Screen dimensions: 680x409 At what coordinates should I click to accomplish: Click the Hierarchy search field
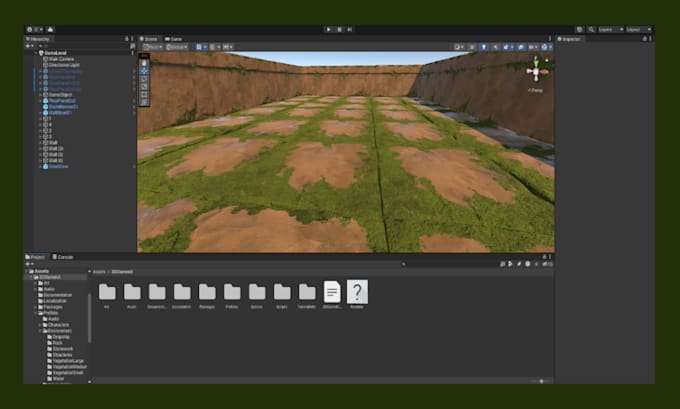pyautogui.click(x=82, y=46)
